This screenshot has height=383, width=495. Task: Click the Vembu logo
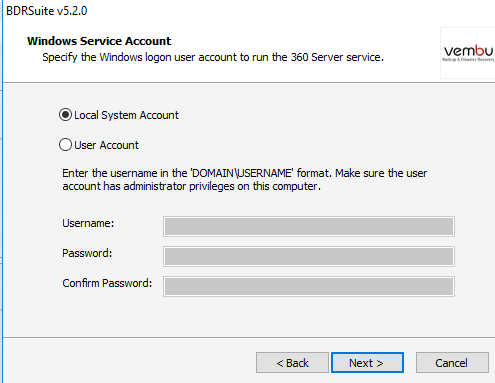click(468, 53)
